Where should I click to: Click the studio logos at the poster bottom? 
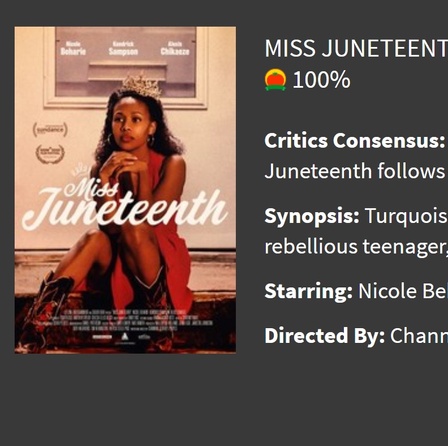click(121, 337)
